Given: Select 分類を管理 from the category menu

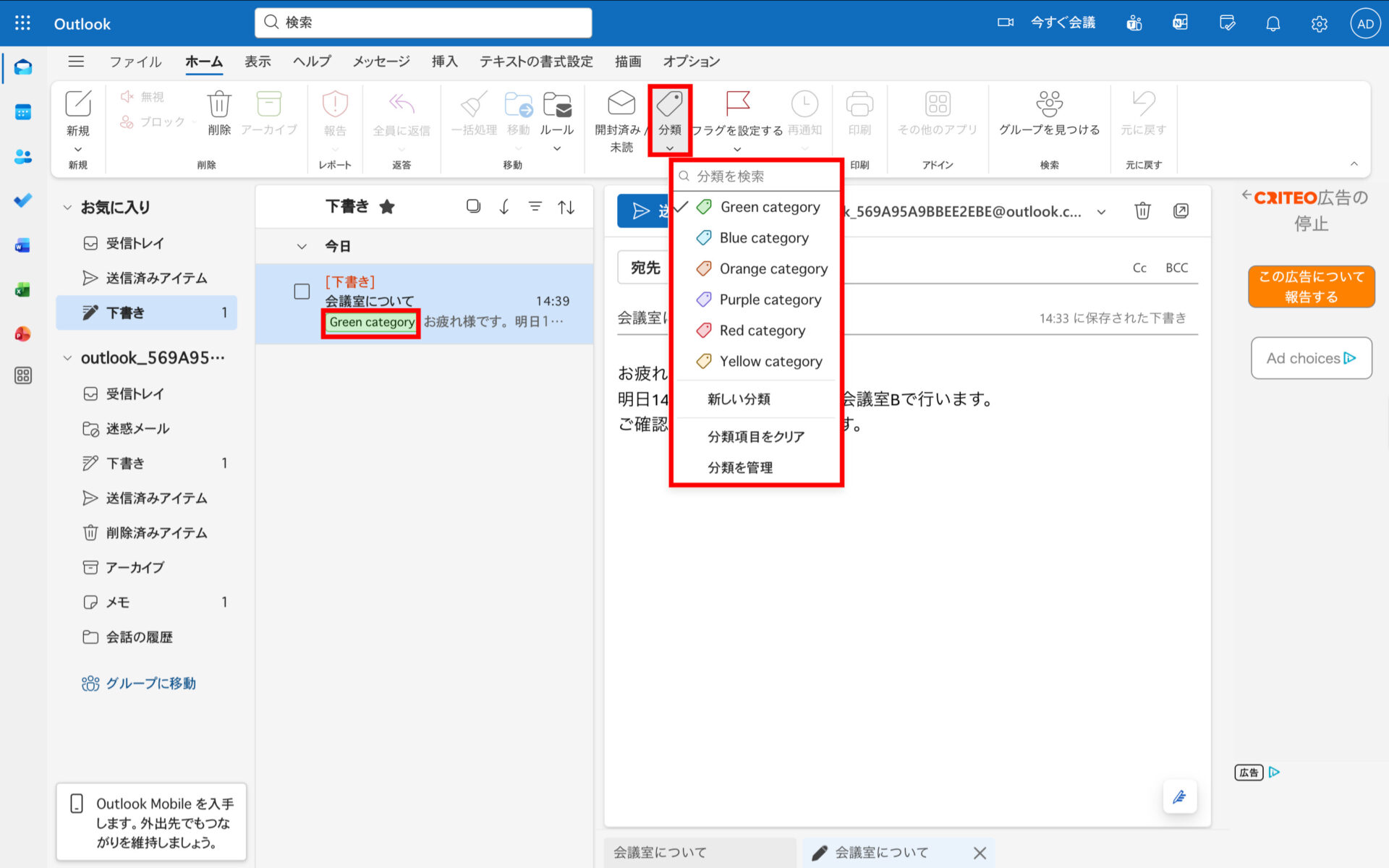Looking at the screenshot, I should coord(739,467).
